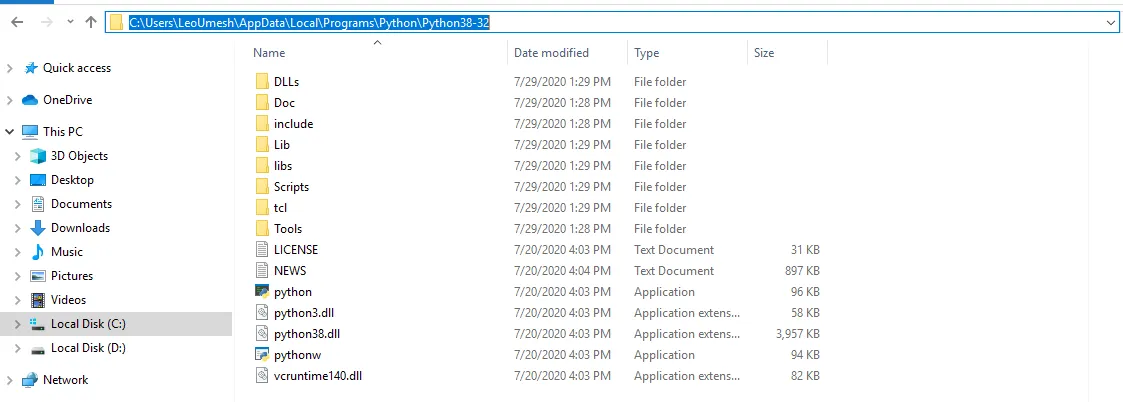Click LICENSE's Text Document type cell
Image resolution: width=1123 pixels, height=402 pixels.
tap(674, 250)
